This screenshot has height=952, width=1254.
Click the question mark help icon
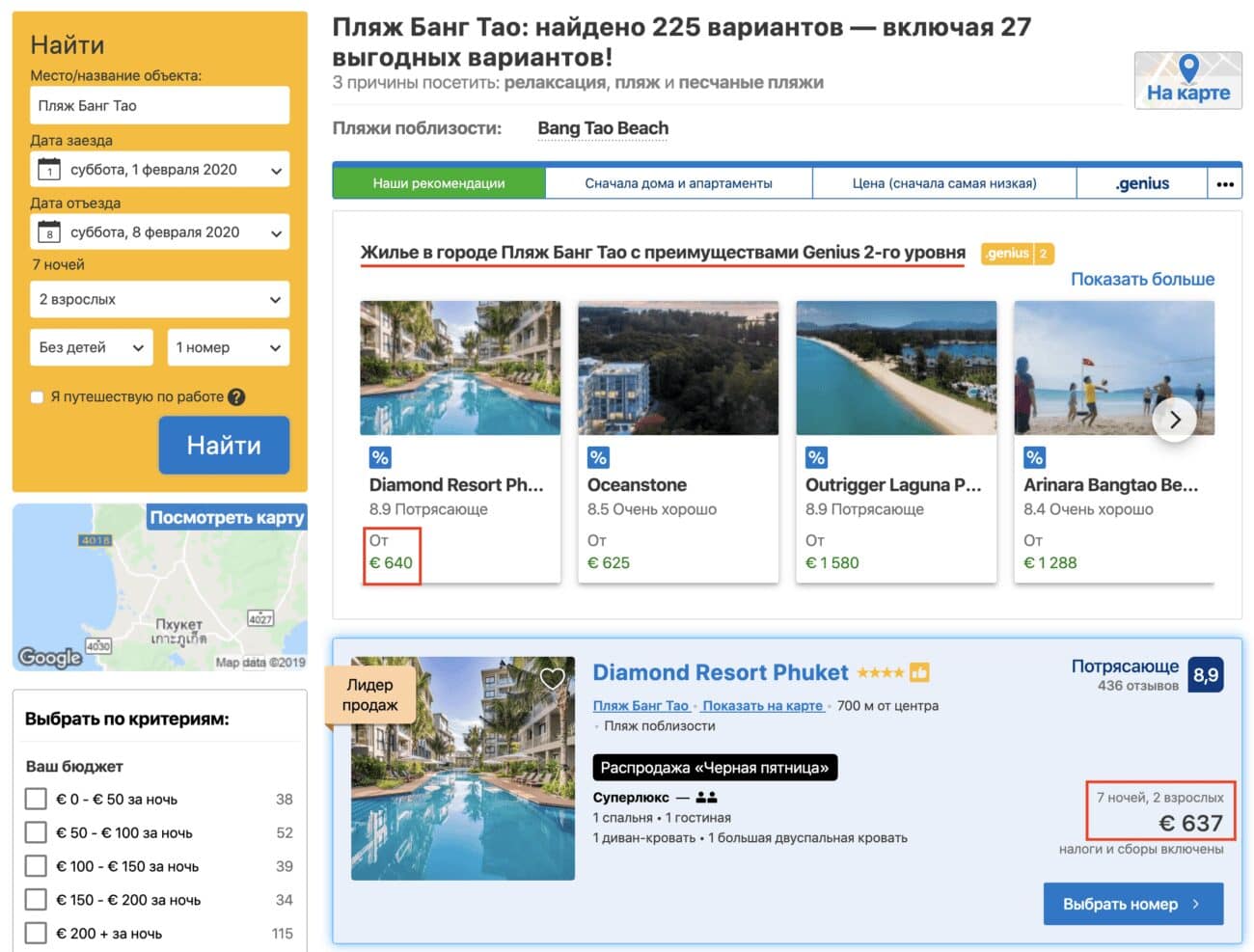(236, 396)
